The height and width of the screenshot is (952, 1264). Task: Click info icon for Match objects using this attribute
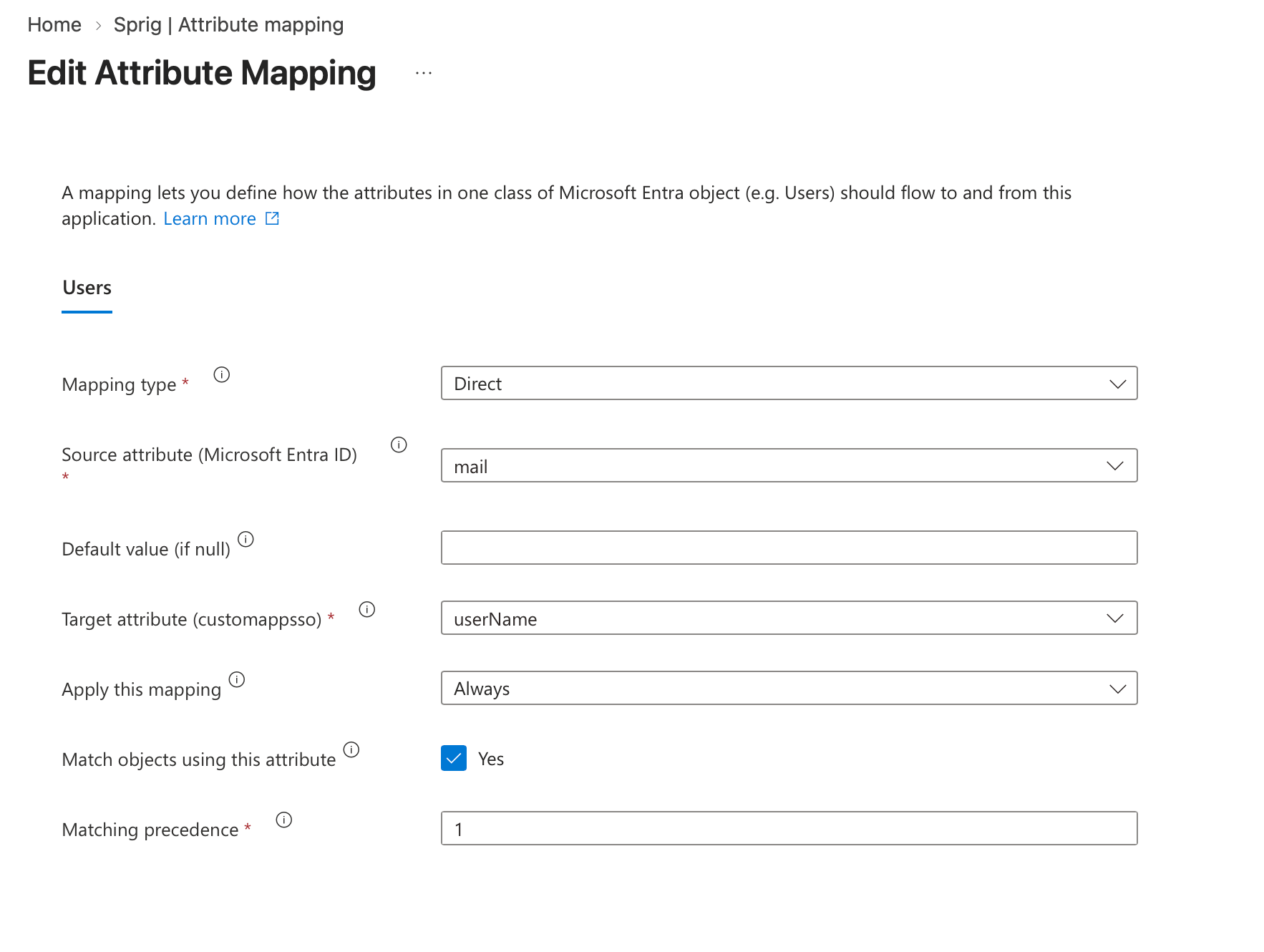point(351,749)
